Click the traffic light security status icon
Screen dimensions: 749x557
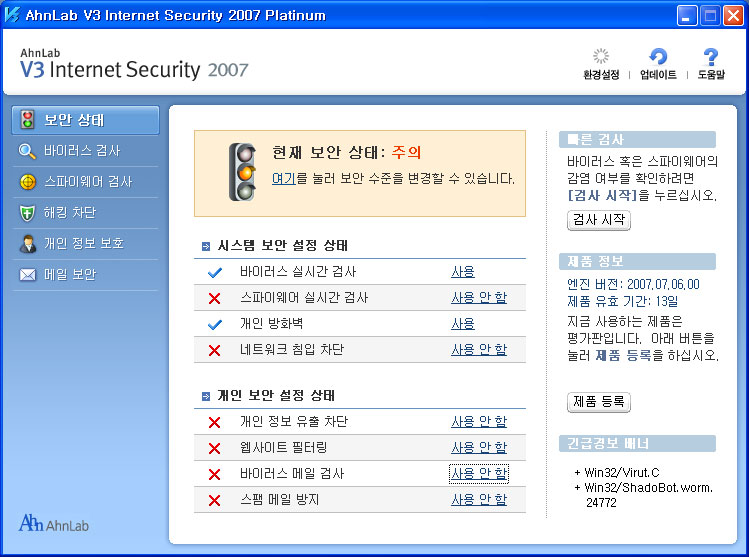[x=243, y=172]
